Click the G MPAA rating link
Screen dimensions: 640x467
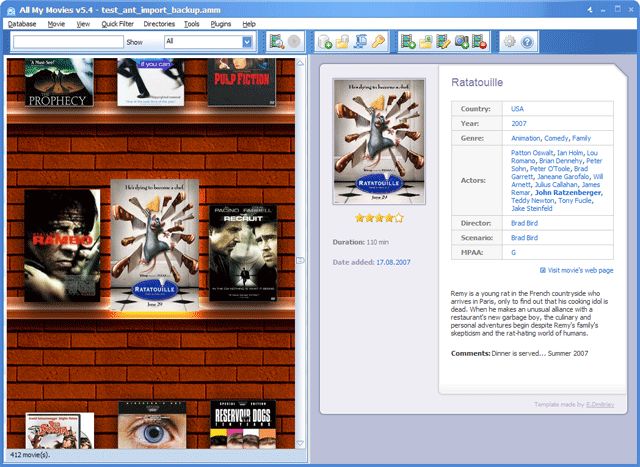[x=513, y=253]
